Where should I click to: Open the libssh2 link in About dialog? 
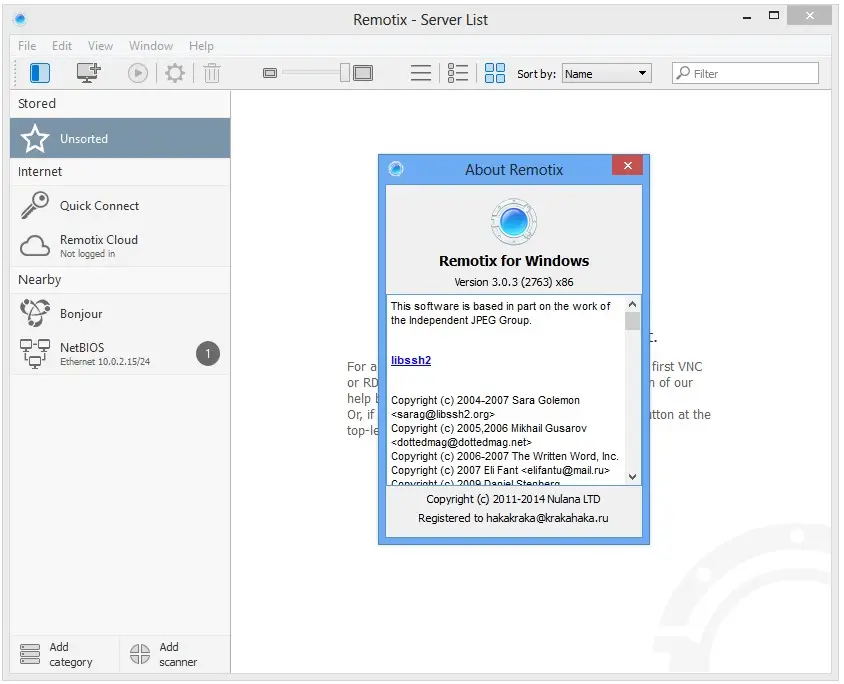pos(411,360)
